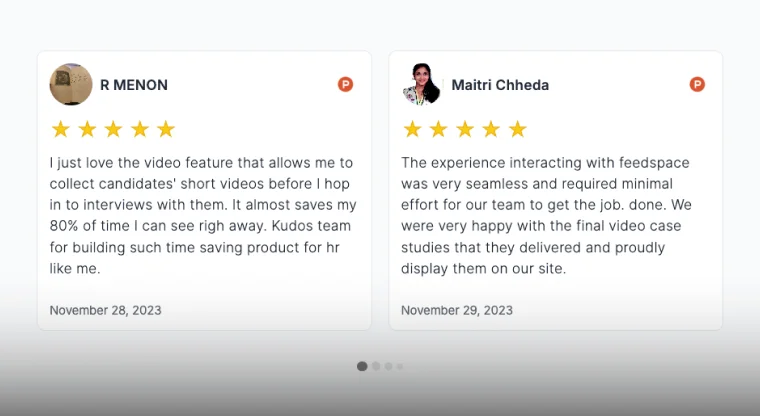This screenshot has height=416, width=760.
Task: Jump to the fourth carousel pagination dot
Action: (399, 366)
